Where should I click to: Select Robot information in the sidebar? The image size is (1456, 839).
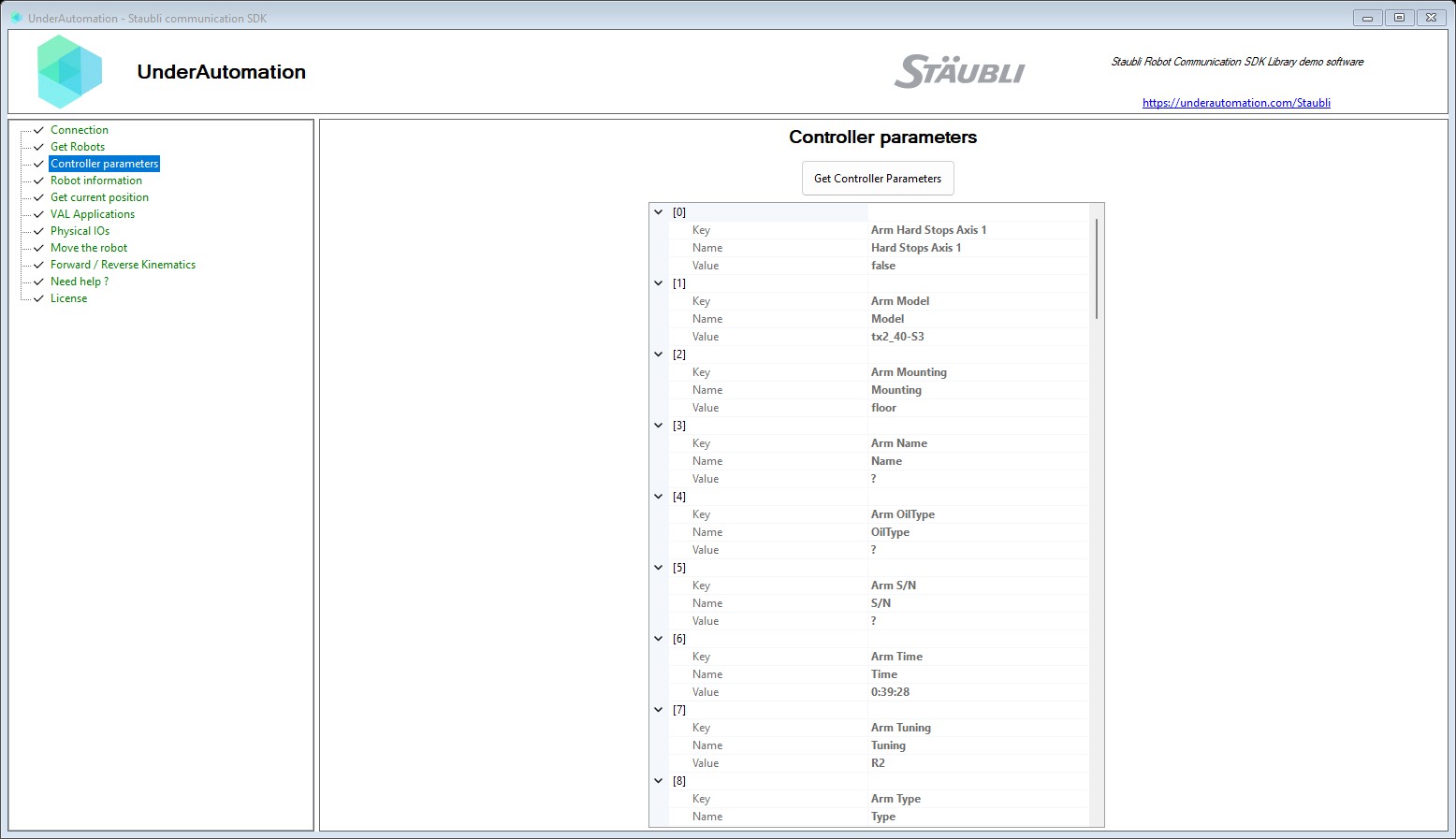96,180
